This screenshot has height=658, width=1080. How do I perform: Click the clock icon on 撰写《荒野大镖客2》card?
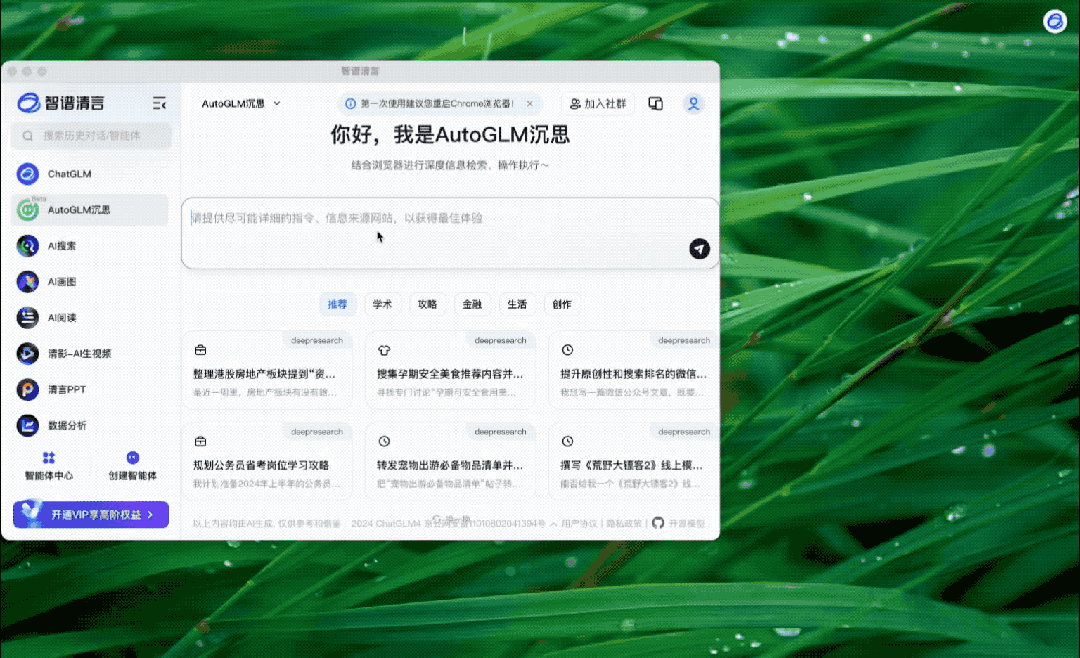pos(567,441)
